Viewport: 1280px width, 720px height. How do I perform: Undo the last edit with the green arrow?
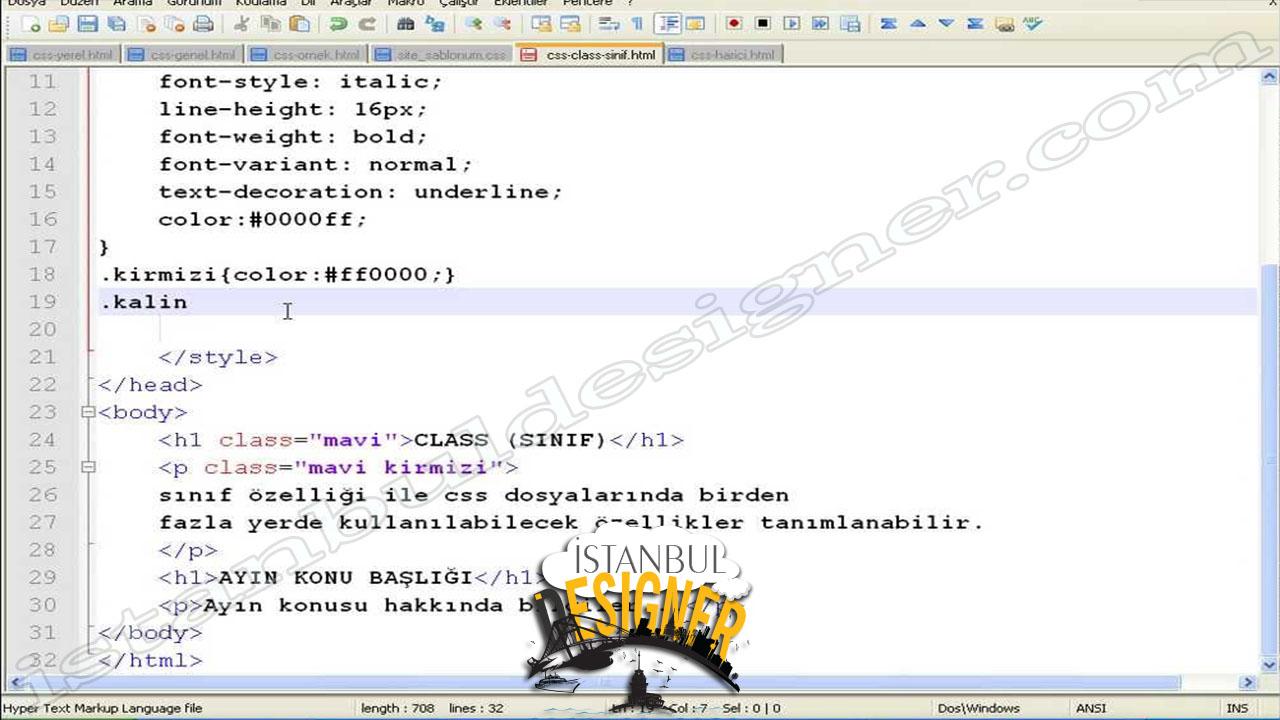tap(339, 23)
